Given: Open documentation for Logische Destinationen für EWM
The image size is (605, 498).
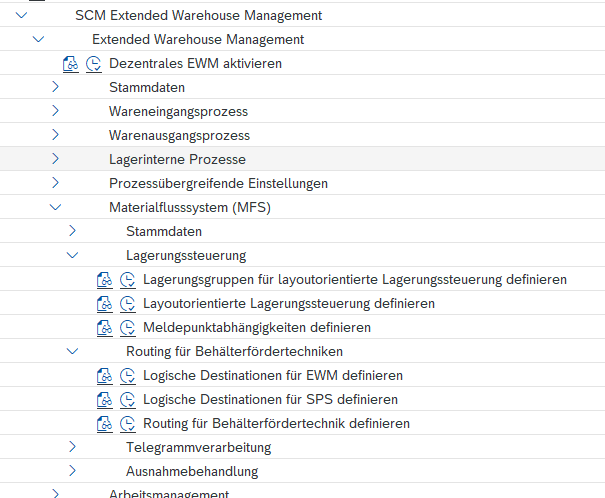Looking at the screenshot, I should coord(105,376).
